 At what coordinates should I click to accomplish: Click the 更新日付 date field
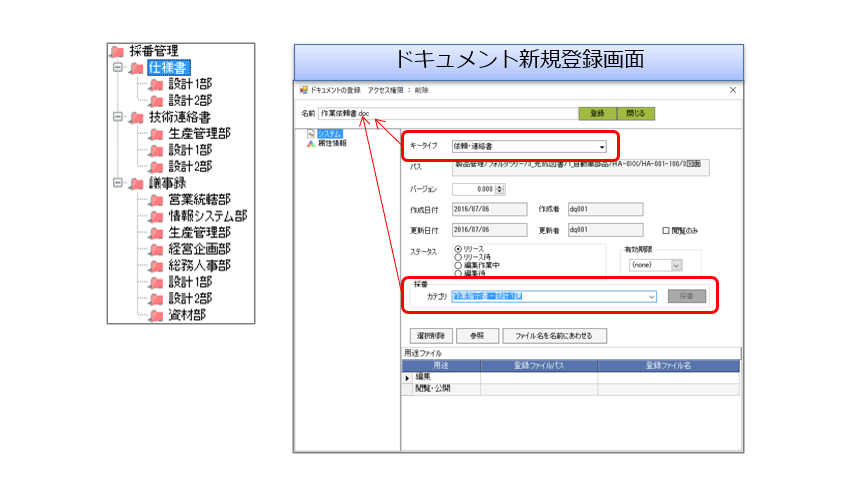489,230
